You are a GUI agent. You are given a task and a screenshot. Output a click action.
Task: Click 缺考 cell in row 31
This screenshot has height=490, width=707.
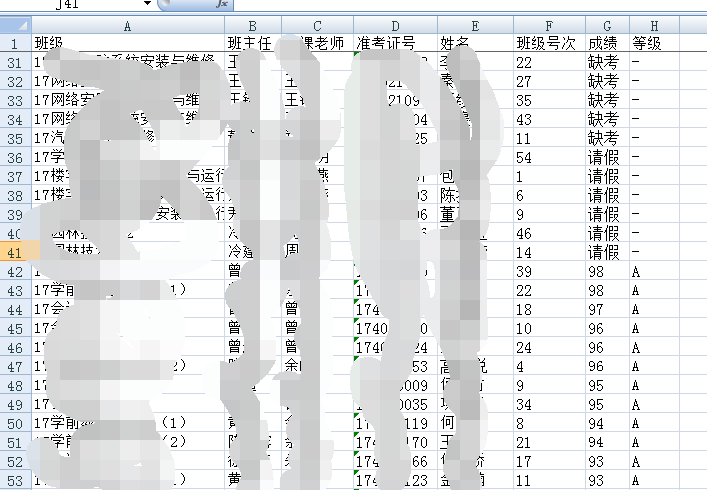pos(607,62)
